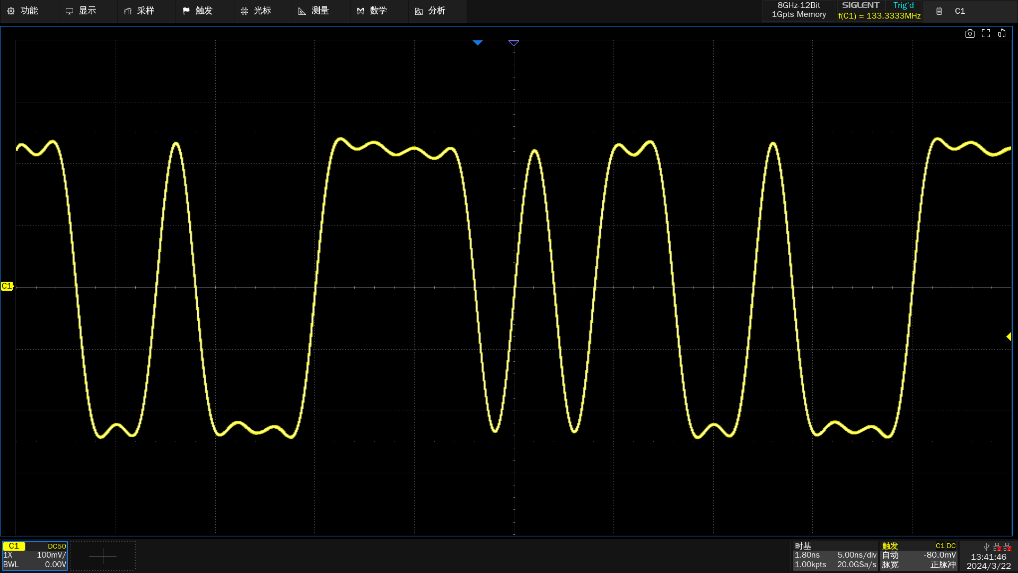Open the 触发 trigger settings box

click(919, 556)
